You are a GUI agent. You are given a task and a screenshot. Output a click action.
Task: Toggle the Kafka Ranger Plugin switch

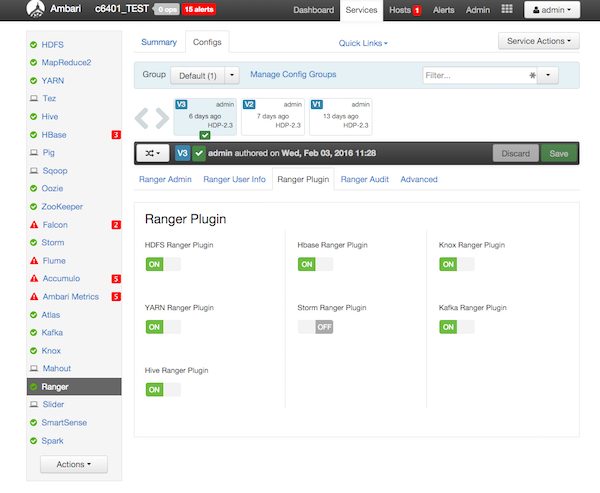coord(457,327)
